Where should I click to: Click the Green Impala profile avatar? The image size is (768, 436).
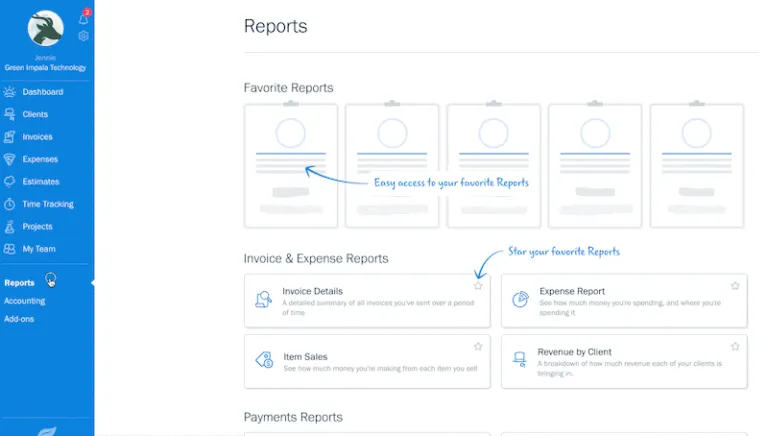click(x=46, y=30)
